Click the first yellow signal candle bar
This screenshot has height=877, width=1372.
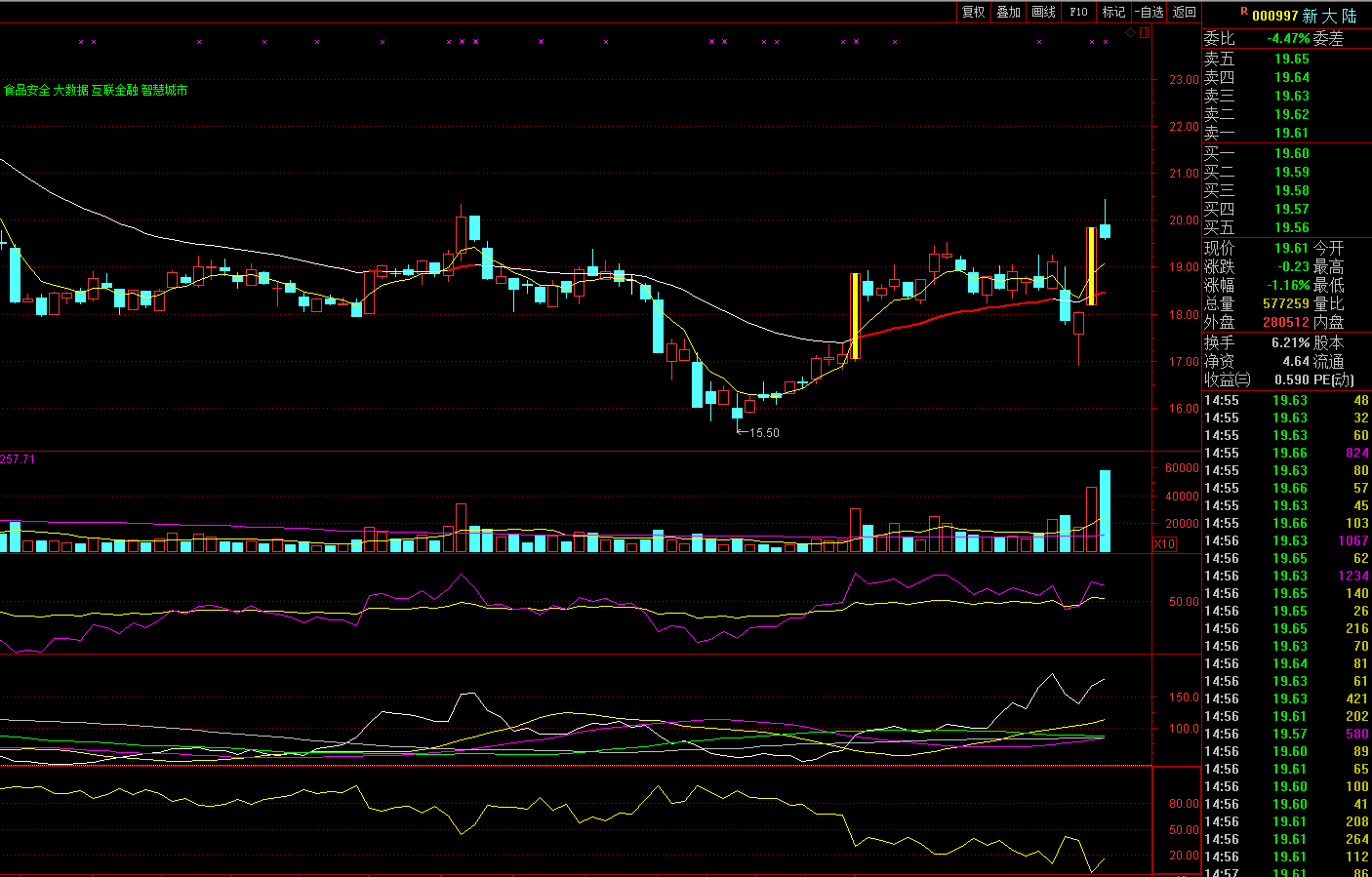[x=855, y=317]
